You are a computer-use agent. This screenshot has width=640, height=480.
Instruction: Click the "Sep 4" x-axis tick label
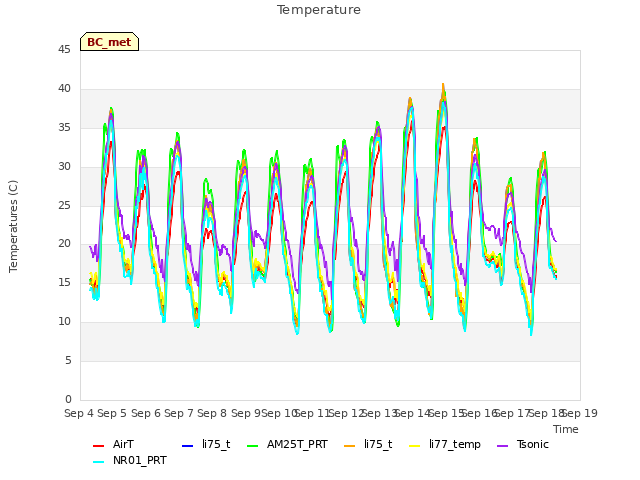tap(79, 413)
